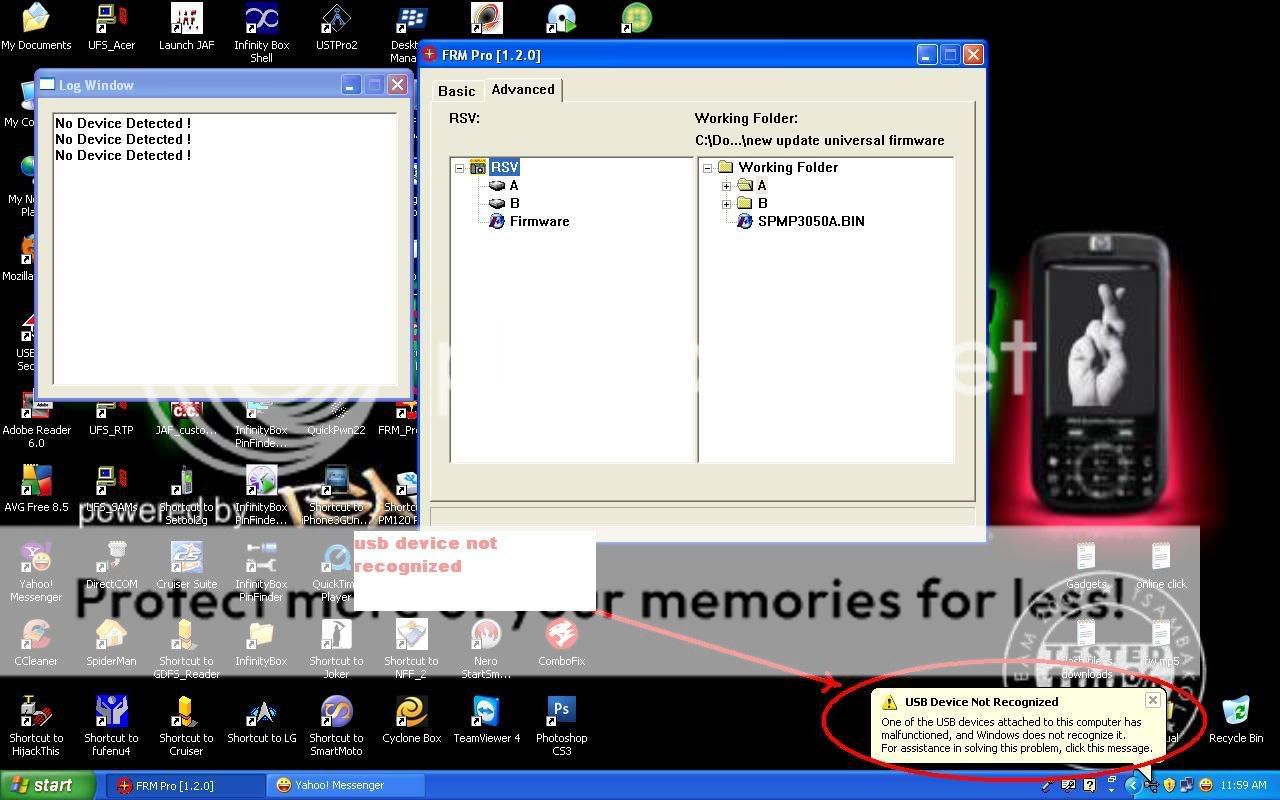
Task: Open the Advanced tab in FRM Pro
Action: pos(523,90)
